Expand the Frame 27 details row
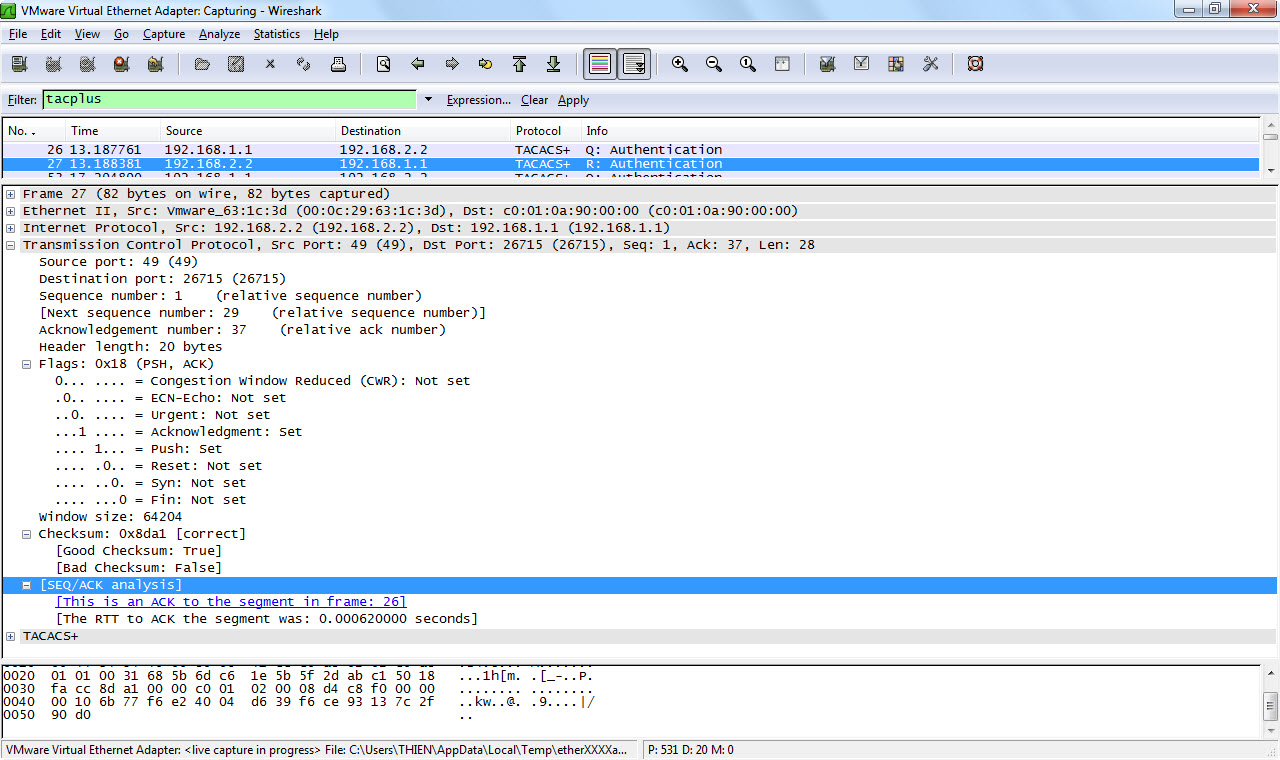Image resolution: width=1280 pixels, height=760 pixels. click(x=11, y=194)
